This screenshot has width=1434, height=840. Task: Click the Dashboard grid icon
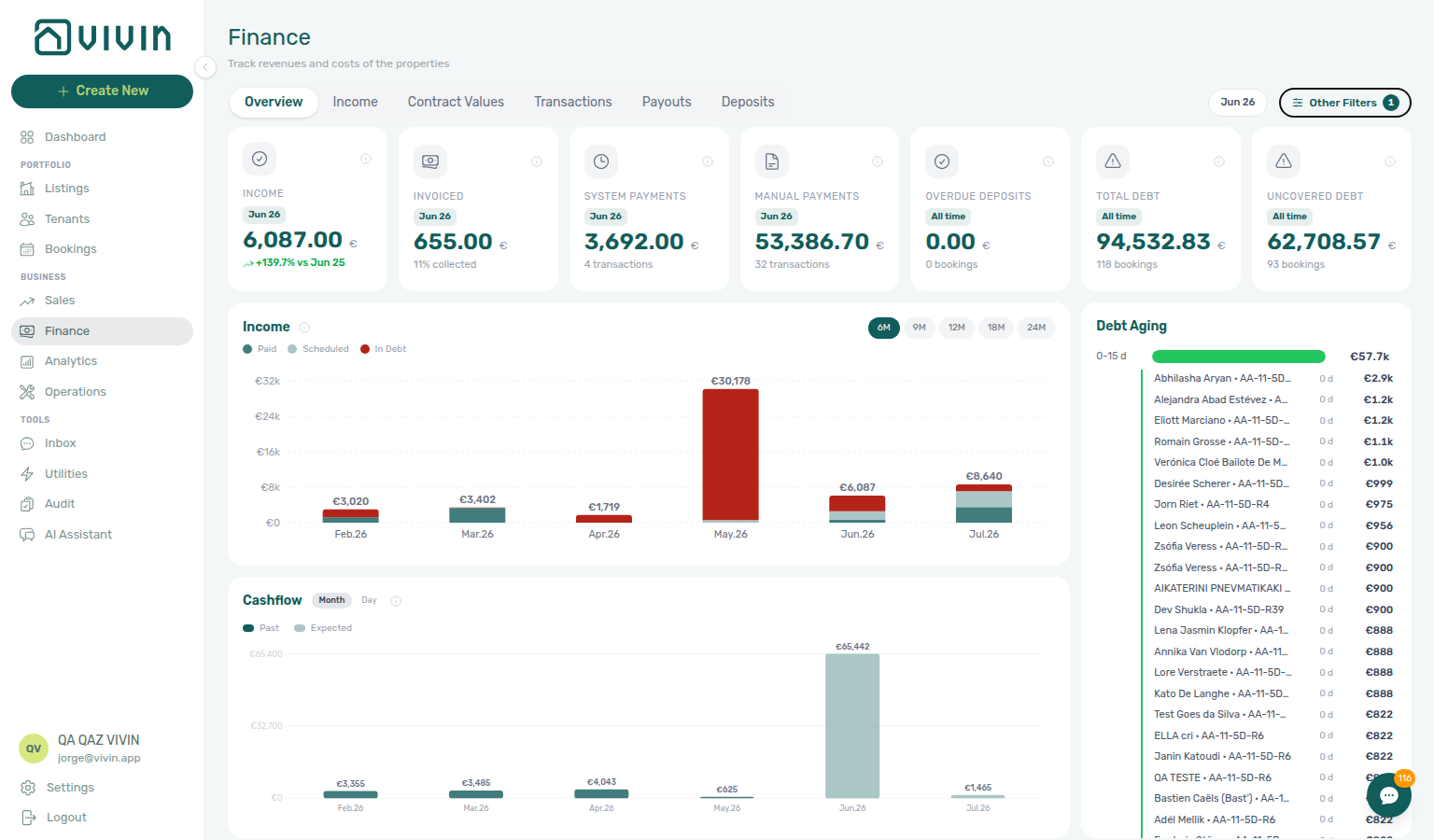(x=27, y=137)
